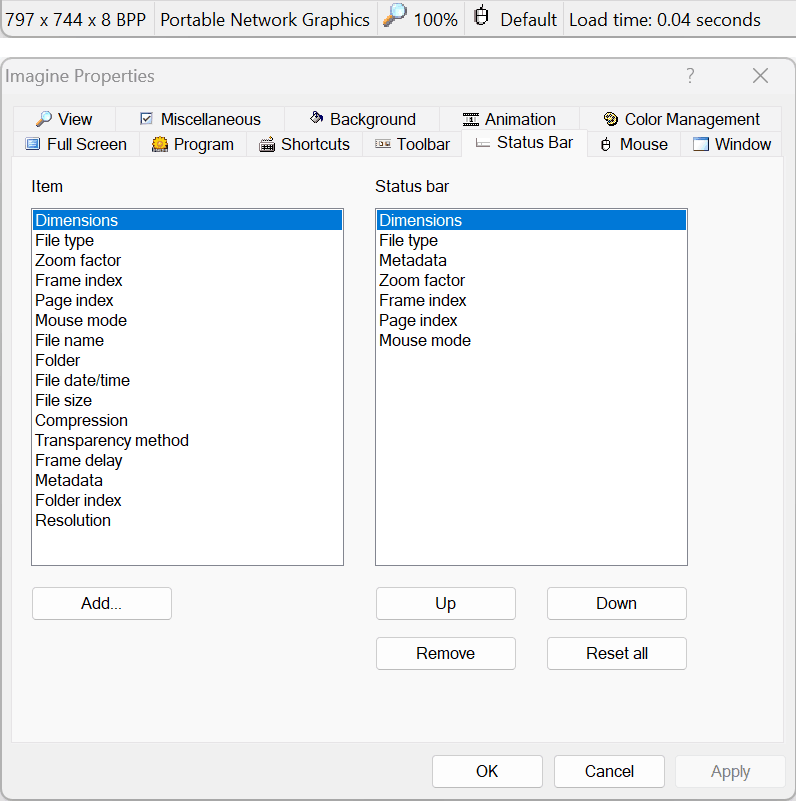Screen dimensions: 796x801
Task: Click the Full Screen tab monitor icon
Action: [33, 144]
